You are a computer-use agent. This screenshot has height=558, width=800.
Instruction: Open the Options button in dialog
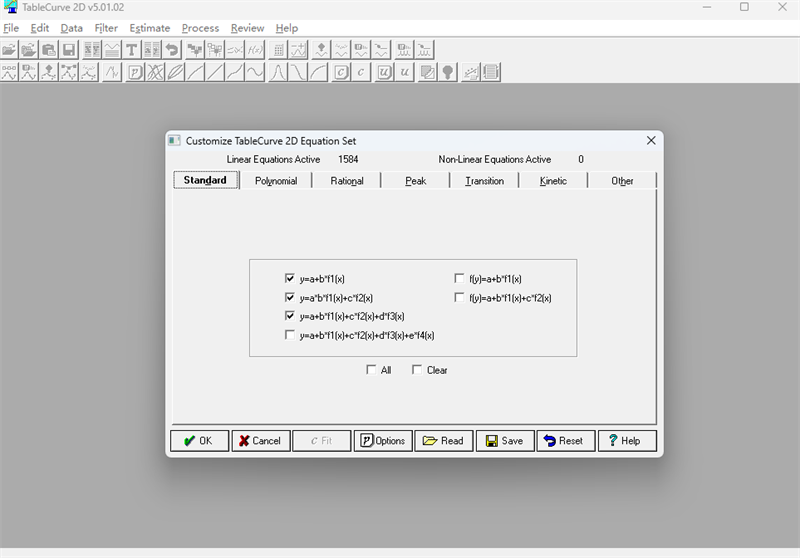point(383,441)
